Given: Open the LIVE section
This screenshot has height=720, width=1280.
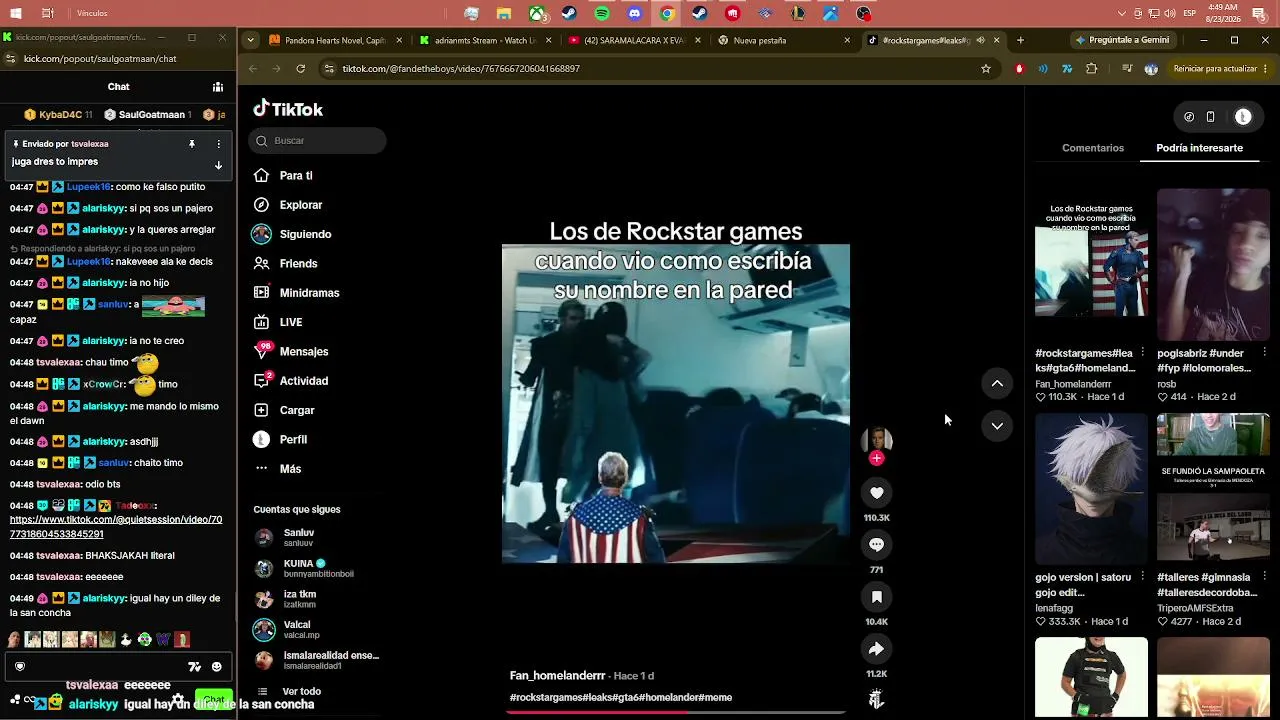Looking at the screenshot, I should pyautogui.click(x=278, y=322).
